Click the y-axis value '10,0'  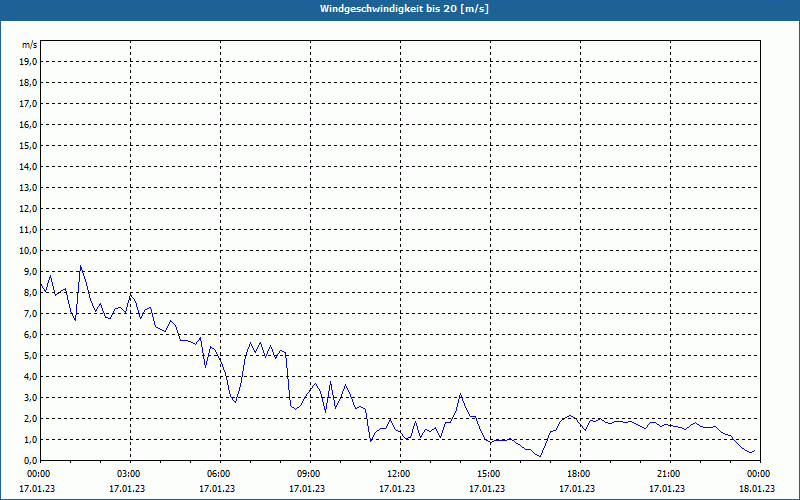click(28, 251)
